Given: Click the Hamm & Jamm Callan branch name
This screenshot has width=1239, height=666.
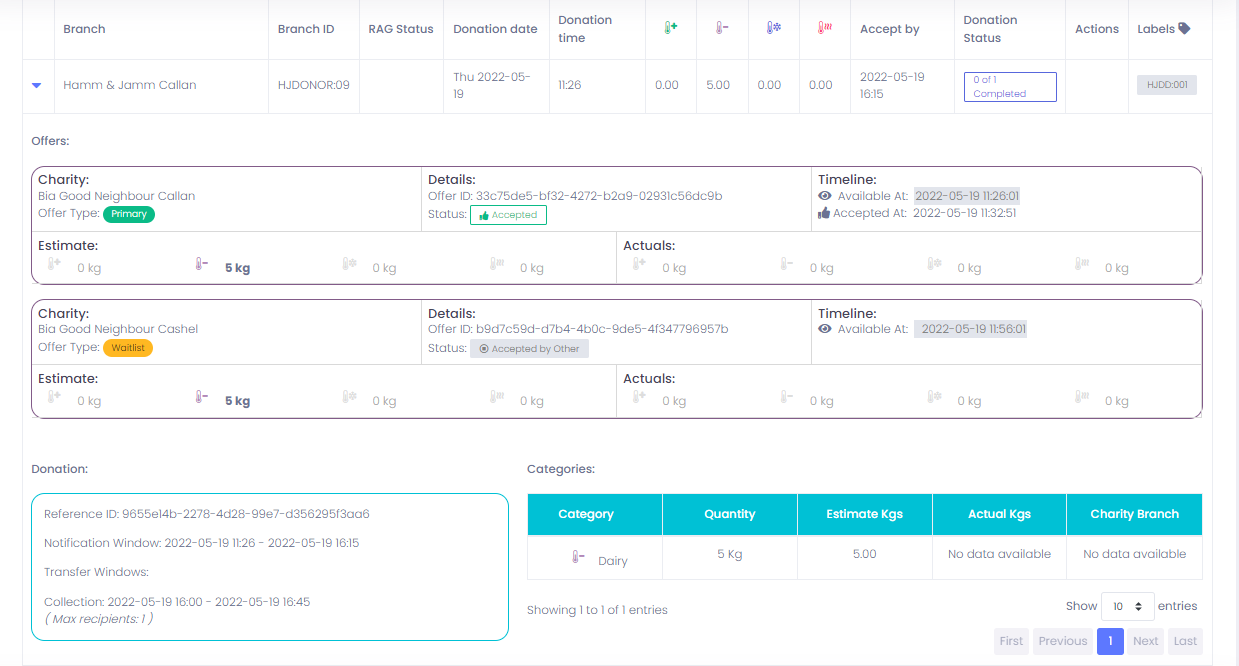Looking at the screenshot, I should [130, 85].
